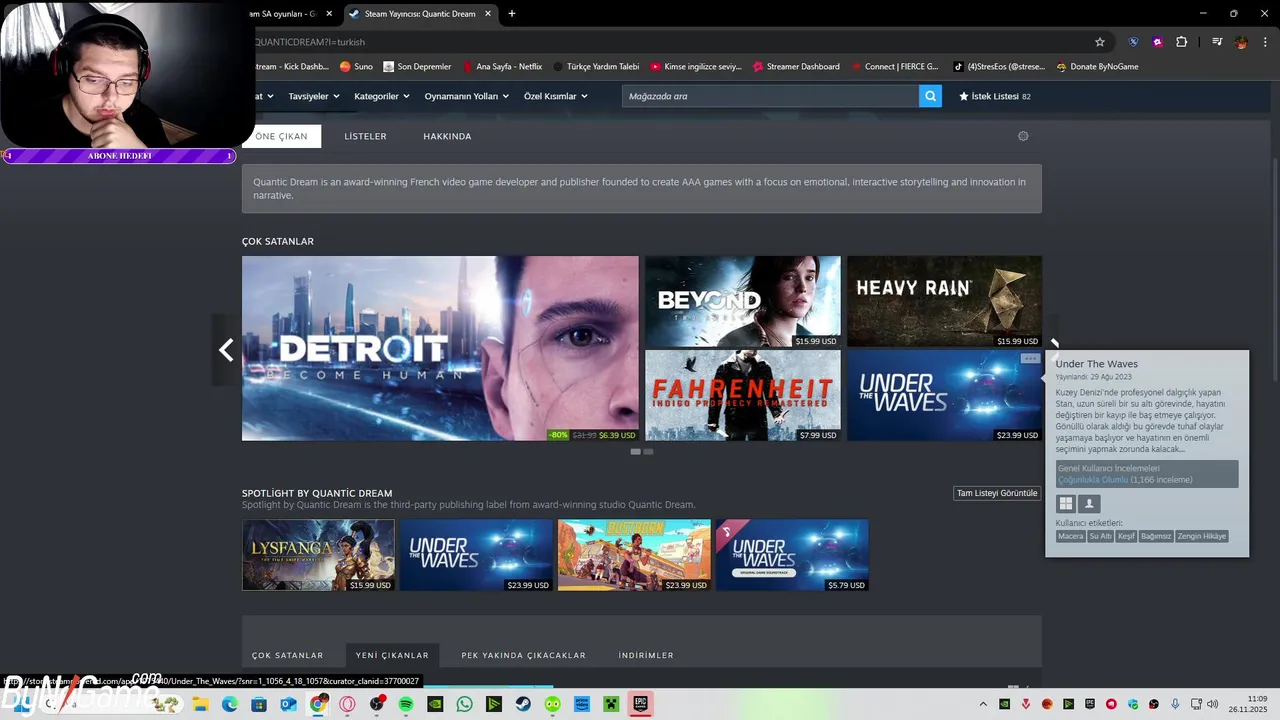Select the İNDİRİMLER tab
This screenshot has width=1280, height=720.
click(x=646, y=655)
